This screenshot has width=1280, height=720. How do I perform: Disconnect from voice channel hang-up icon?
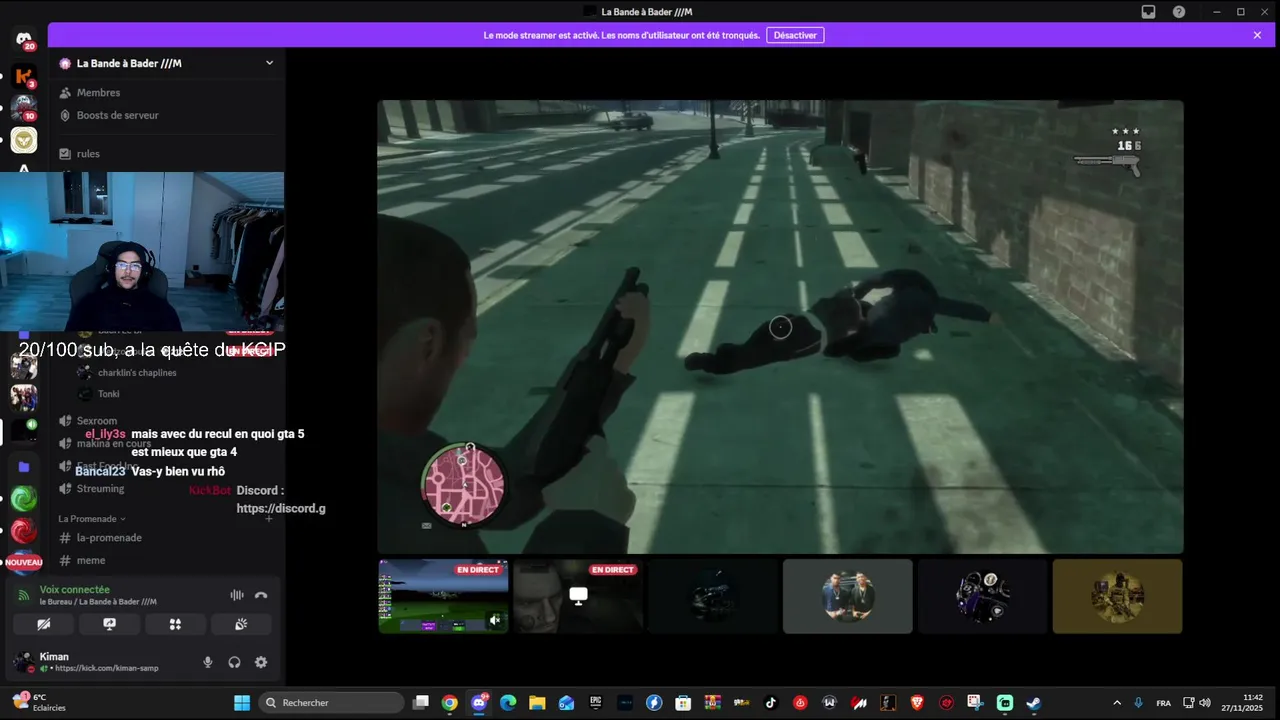pos(261,595)
